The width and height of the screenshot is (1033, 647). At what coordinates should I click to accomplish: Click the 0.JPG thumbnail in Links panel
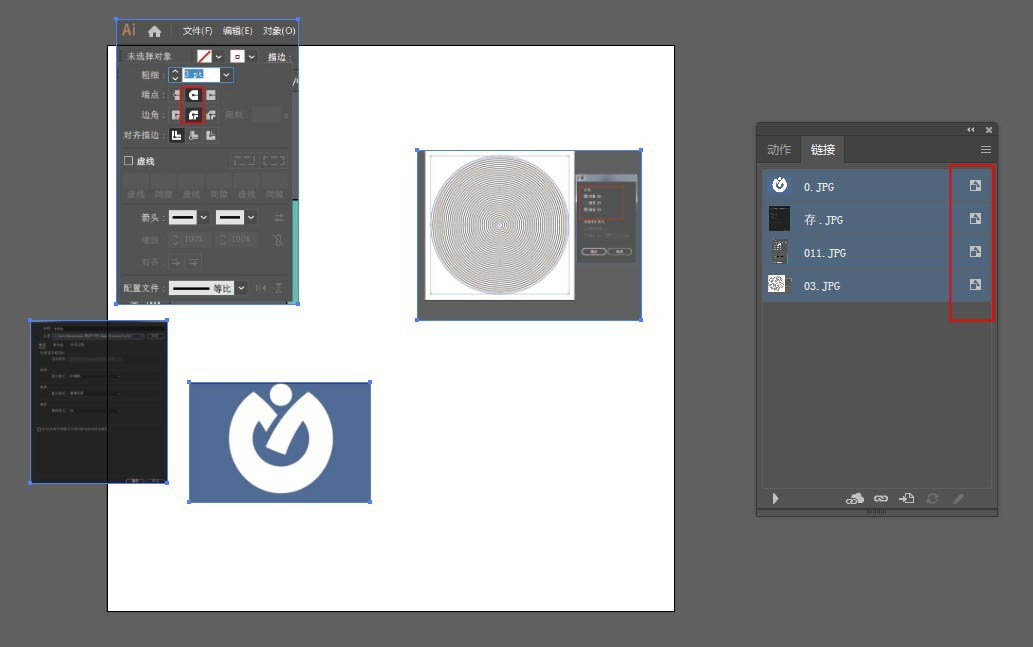click(x=779, y=185)
